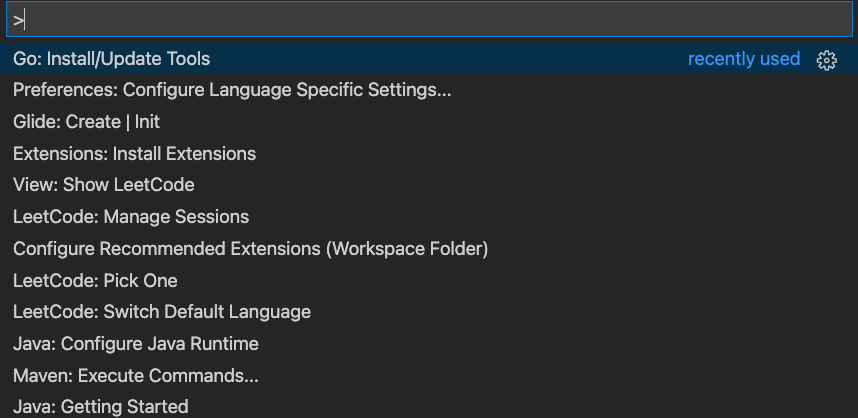Select Preferences: Configure Language Specific Settings
This screenshot has width=858, height=418.
pyautogui.click(x=232, y=90)
